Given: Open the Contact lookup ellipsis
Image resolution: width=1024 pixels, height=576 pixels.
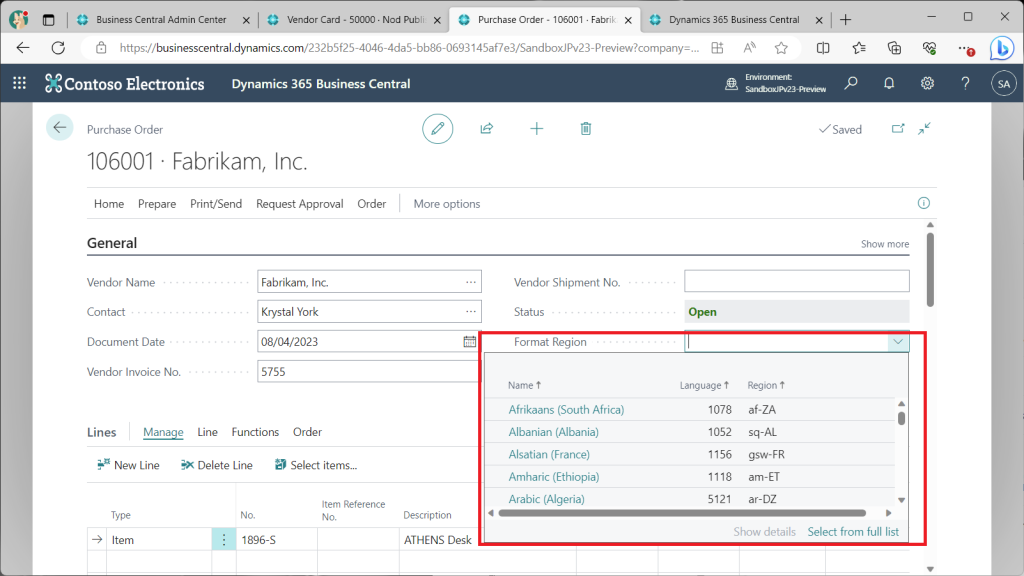Looking at the screenshot, I should coord(471,312).
